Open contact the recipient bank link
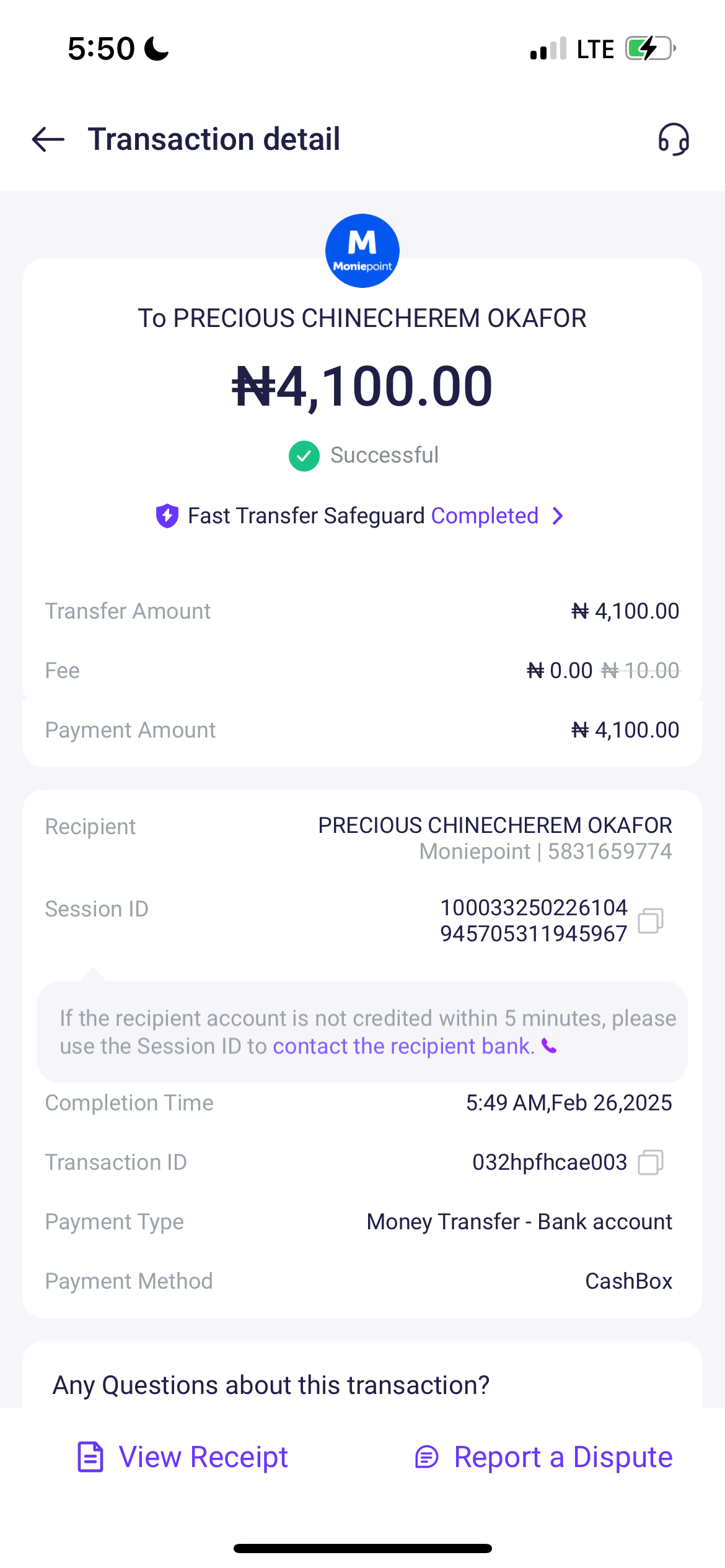 tap(403, 1047)
